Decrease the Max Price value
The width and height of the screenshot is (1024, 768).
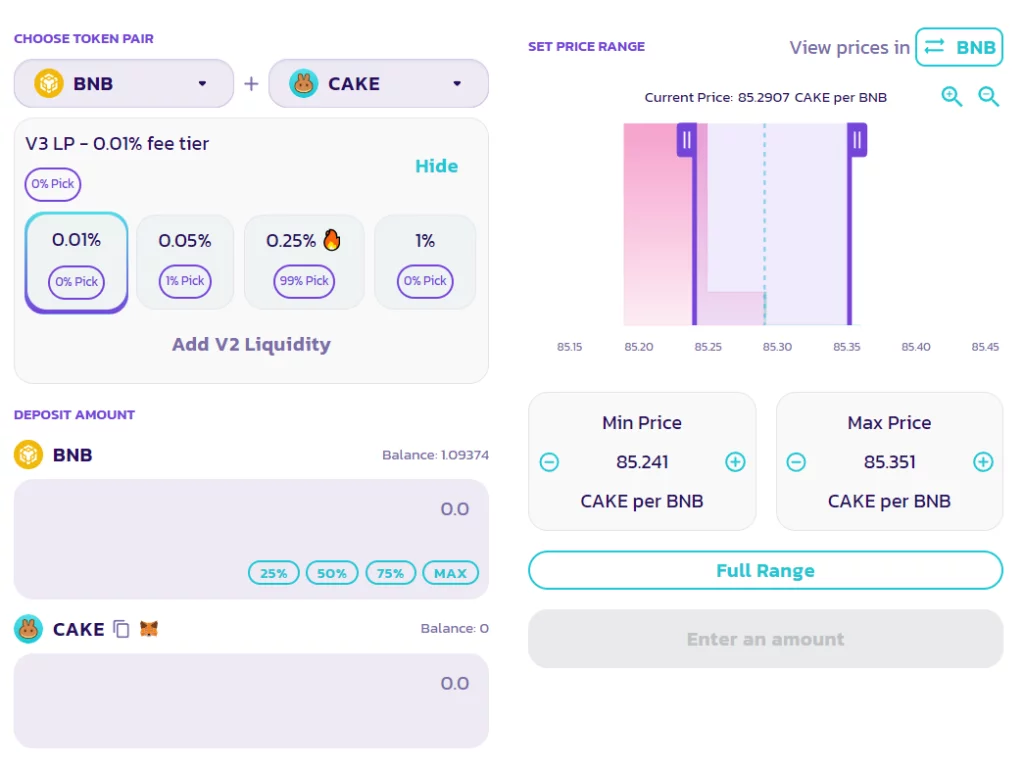point(796,462)
